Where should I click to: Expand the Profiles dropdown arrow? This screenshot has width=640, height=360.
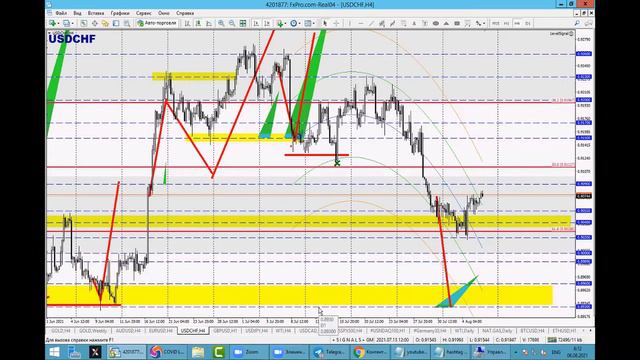(72, 24)
